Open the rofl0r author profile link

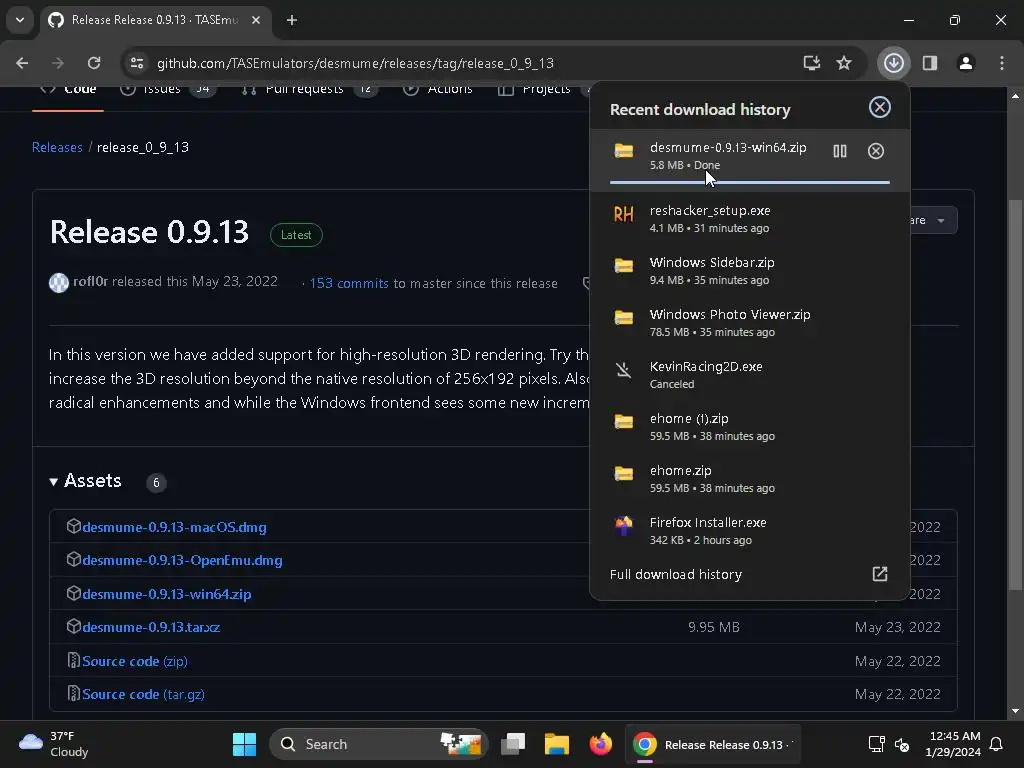[90, 281]
